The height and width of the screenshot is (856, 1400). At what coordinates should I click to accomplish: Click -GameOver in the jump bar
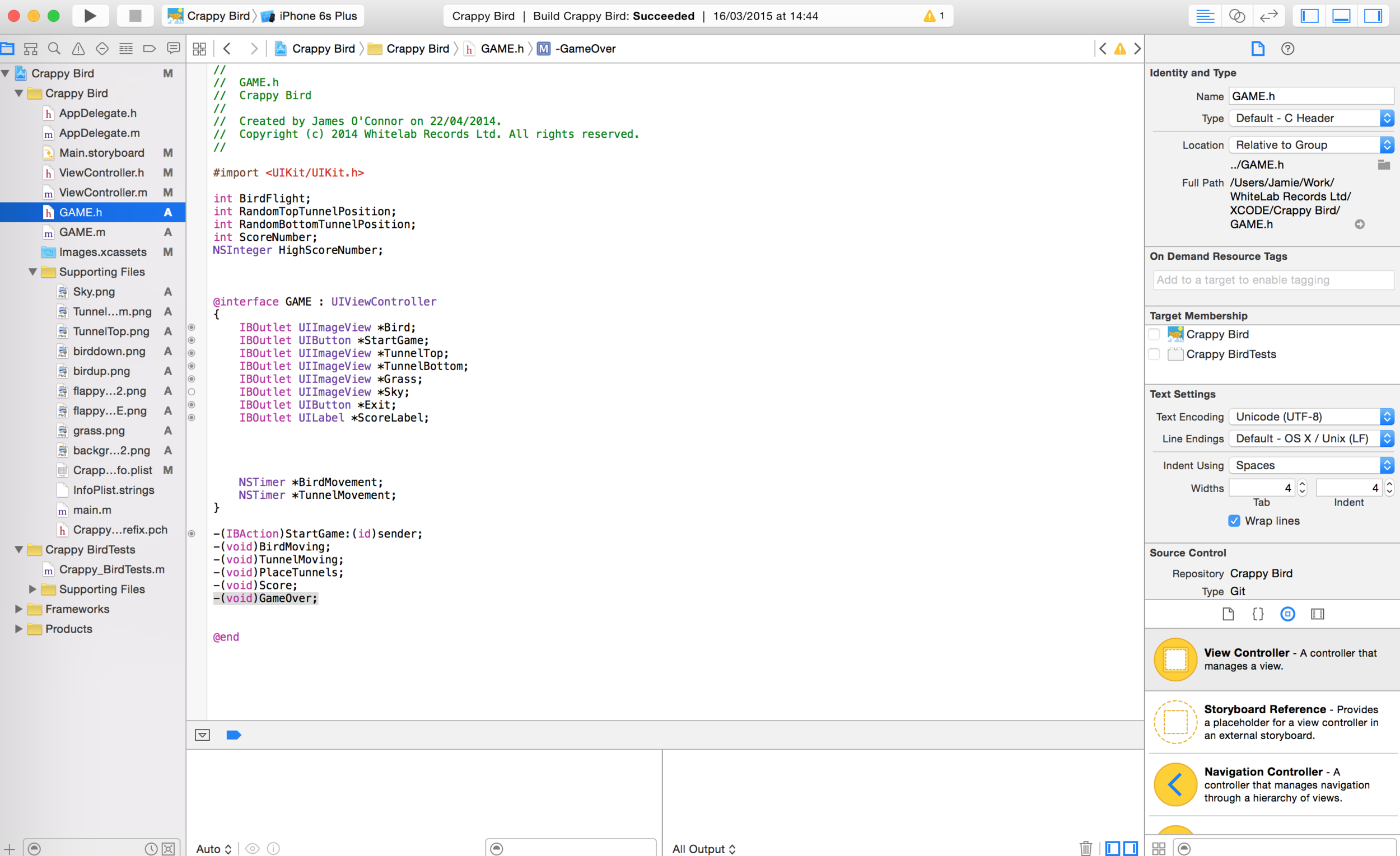pos(577,49)
